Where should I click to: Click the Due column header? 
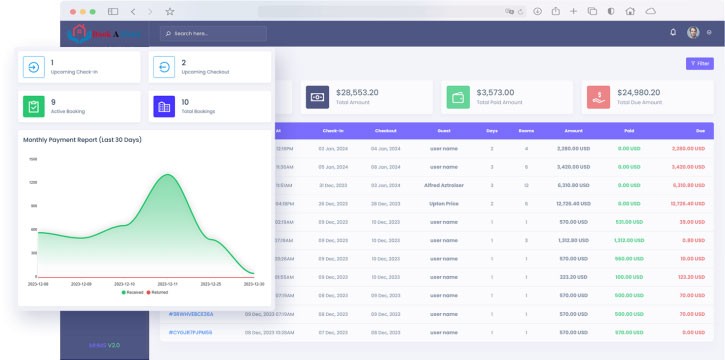click(700, 131)
